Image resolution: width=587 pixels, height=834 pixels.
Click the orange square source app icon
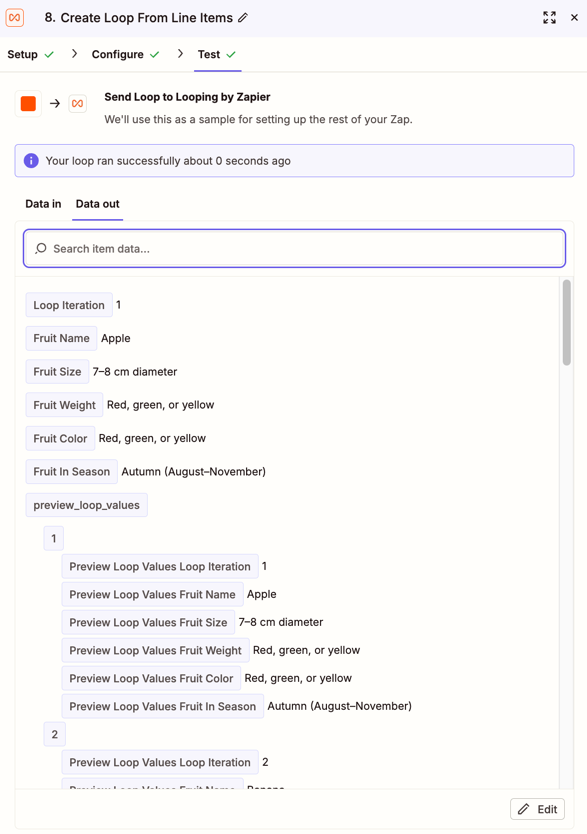(28, 103)
